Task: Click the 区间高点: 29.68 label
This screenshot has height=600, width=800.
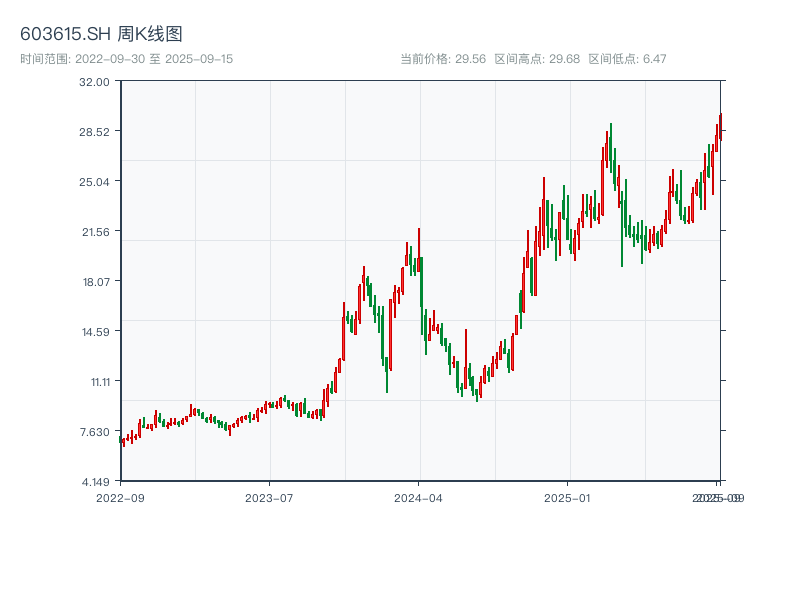Action: (x=537, y=59)
